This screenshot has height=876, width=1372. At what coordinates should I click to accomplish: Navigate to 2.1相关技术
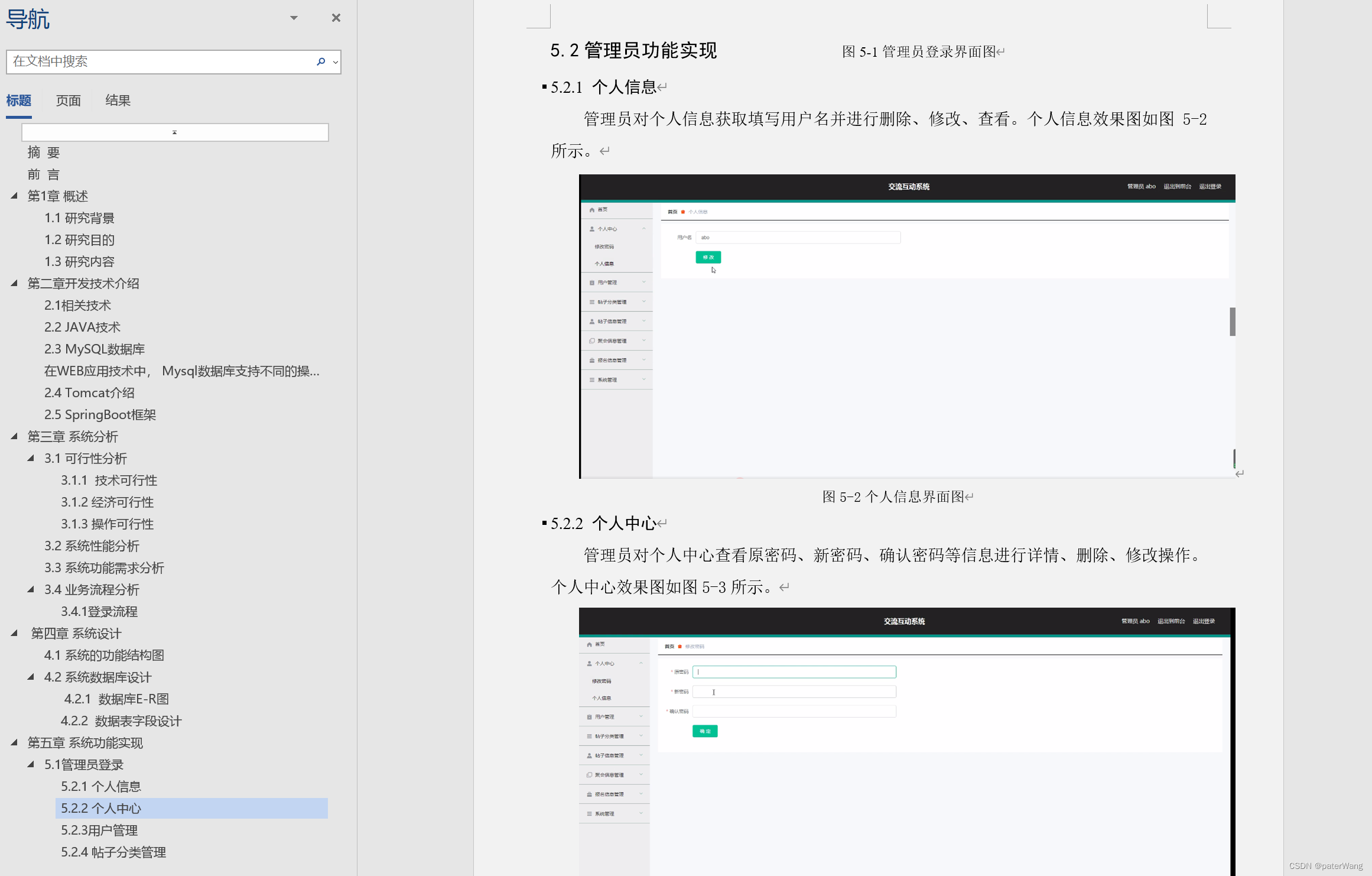tap(77, 306)
